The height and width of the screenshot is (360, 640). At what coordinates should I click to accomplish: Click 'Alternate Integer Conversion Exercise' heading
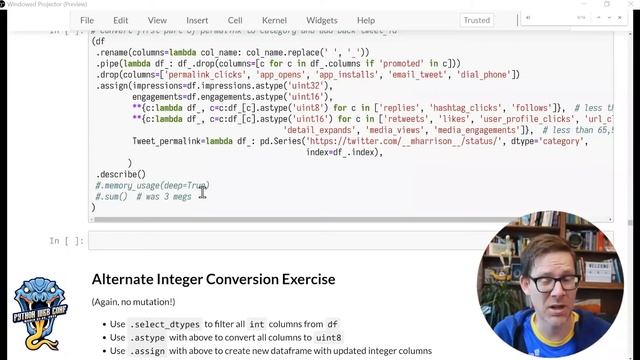[213, 279]
